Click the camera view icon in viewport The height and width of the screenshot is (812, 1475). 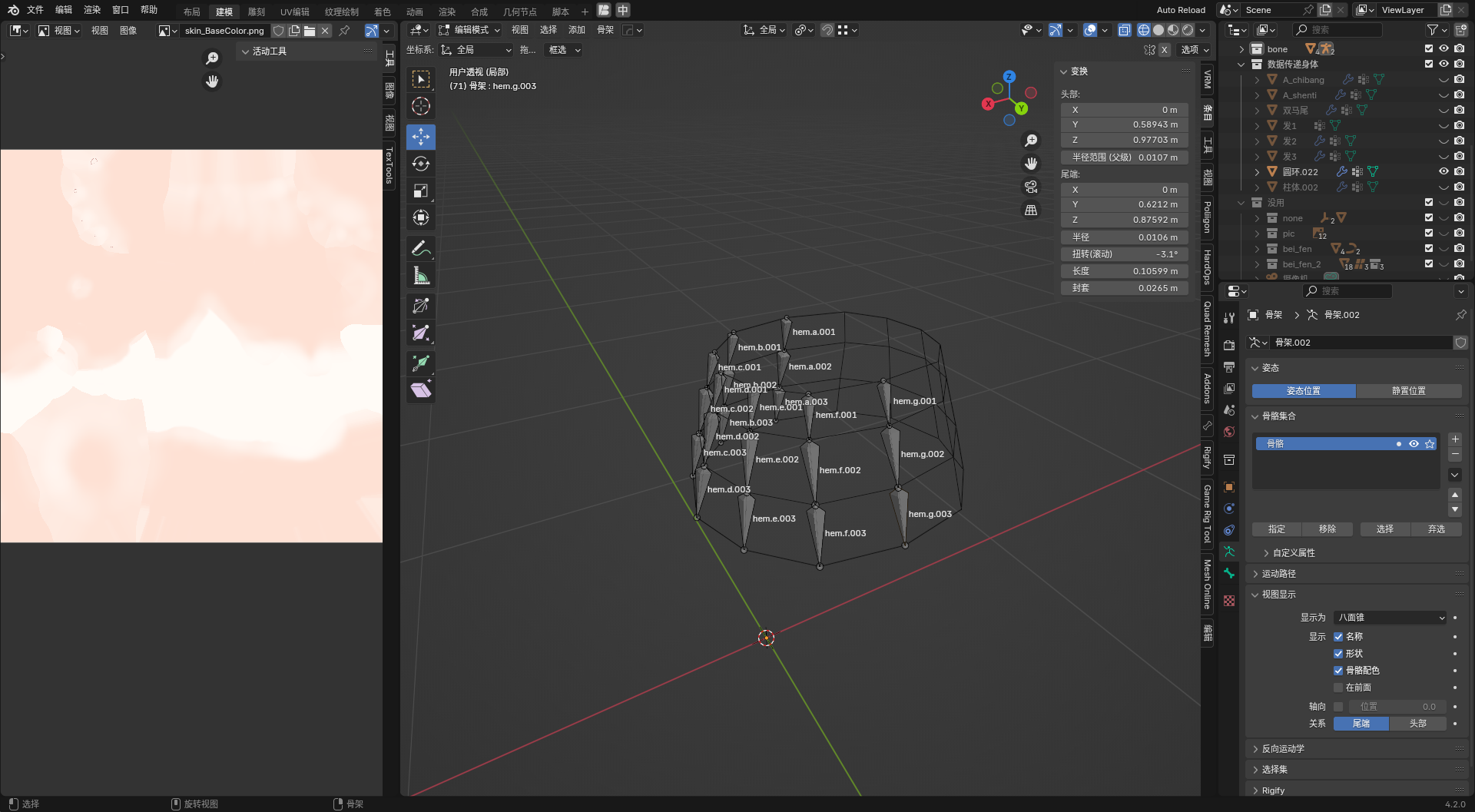tap(1031, 187)
